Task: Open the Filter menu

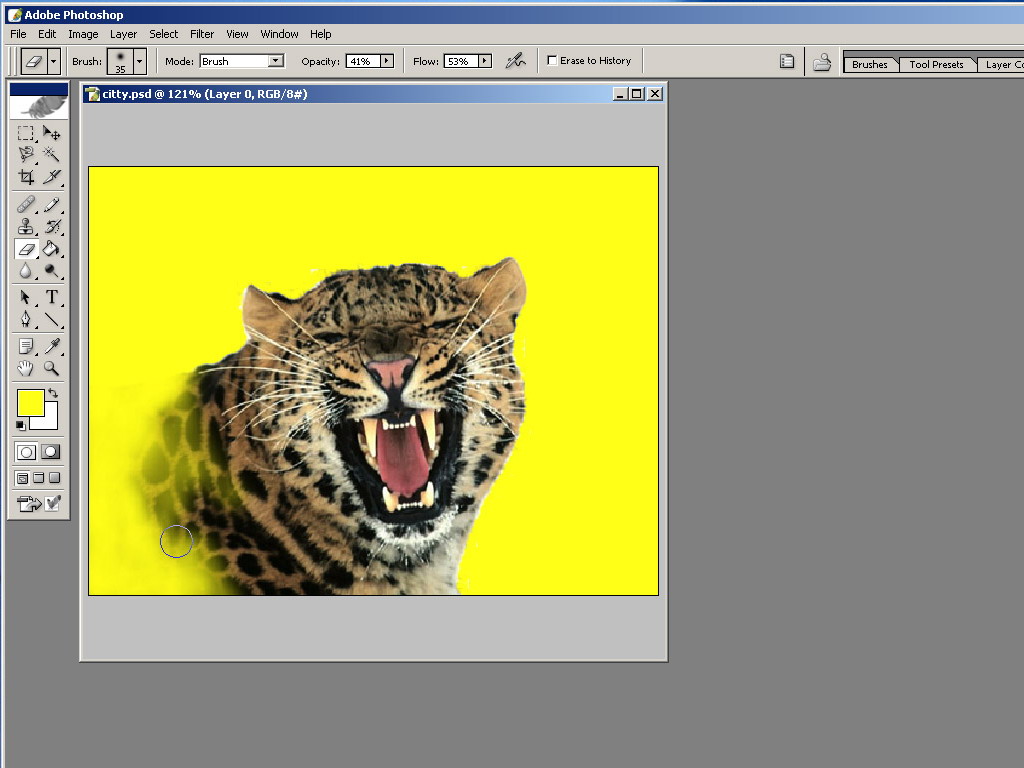Action: tap(202, 34)
